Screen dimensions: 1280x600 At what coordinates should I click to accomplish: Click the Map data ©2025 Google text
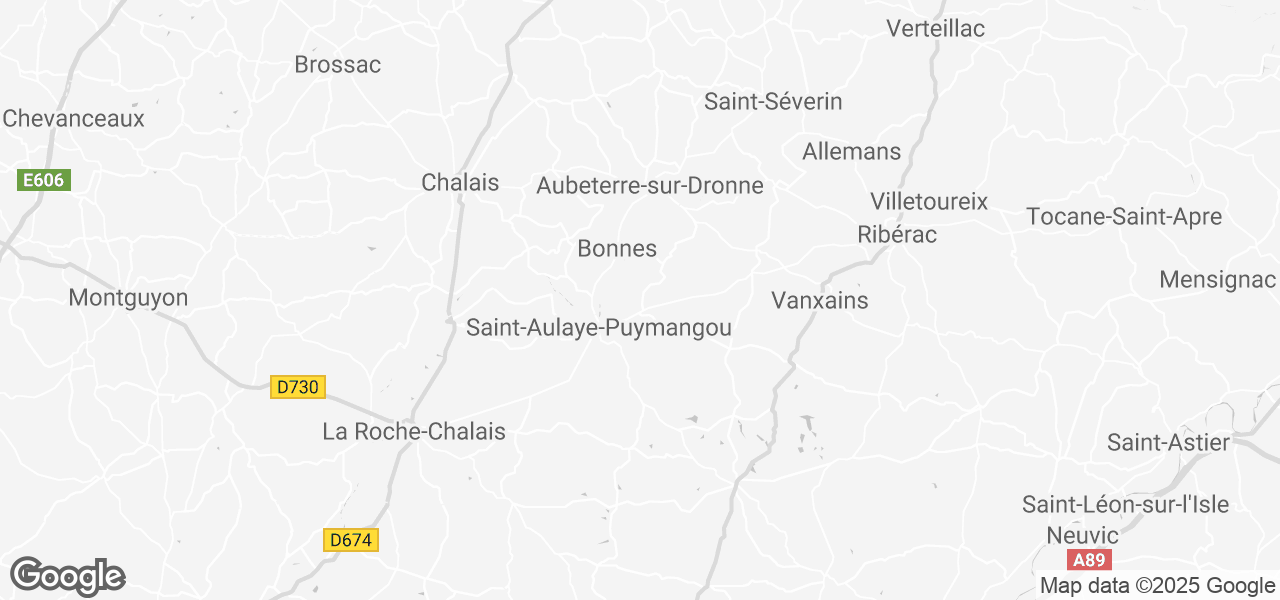pyautogui.click(x=1157, y=586)
